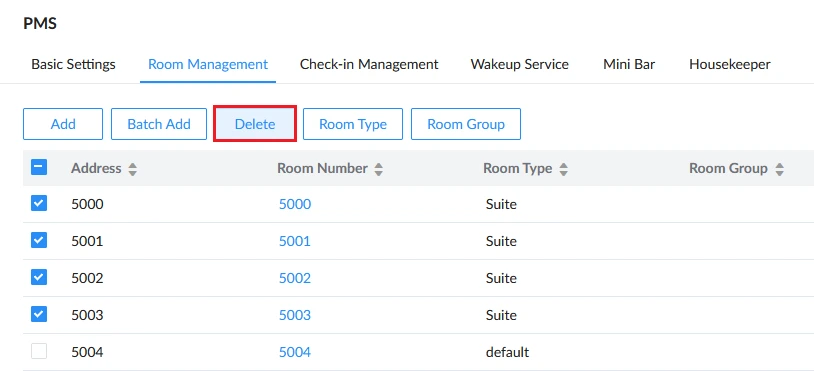Click the Add button
This screenshot has height=371, width=814.
(x=63, y=124)
